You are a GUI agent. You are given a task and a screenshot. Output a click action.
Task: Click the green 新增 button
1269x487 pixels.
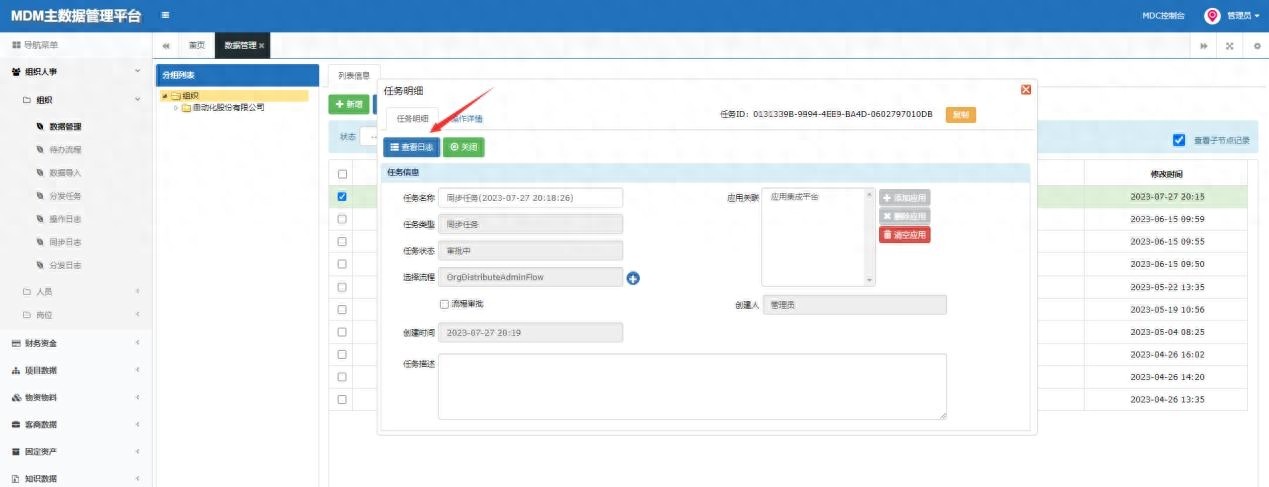pyautogui.click(x=349, y=104)
